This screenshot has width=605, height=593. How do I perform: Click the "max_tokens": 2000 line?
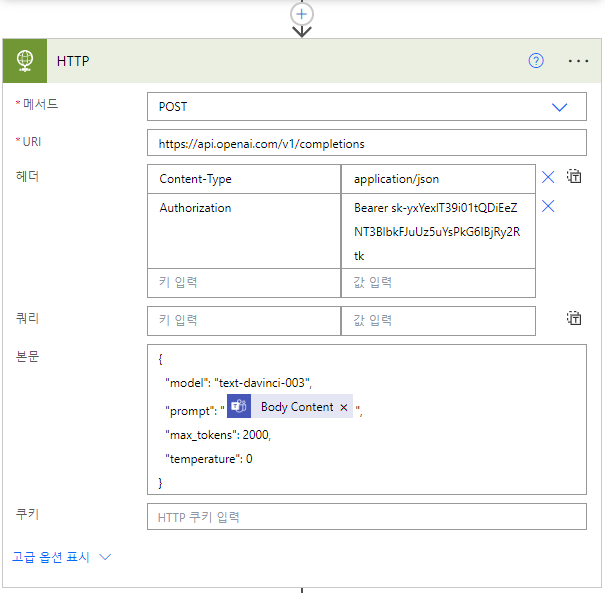[x=218, y=435]
